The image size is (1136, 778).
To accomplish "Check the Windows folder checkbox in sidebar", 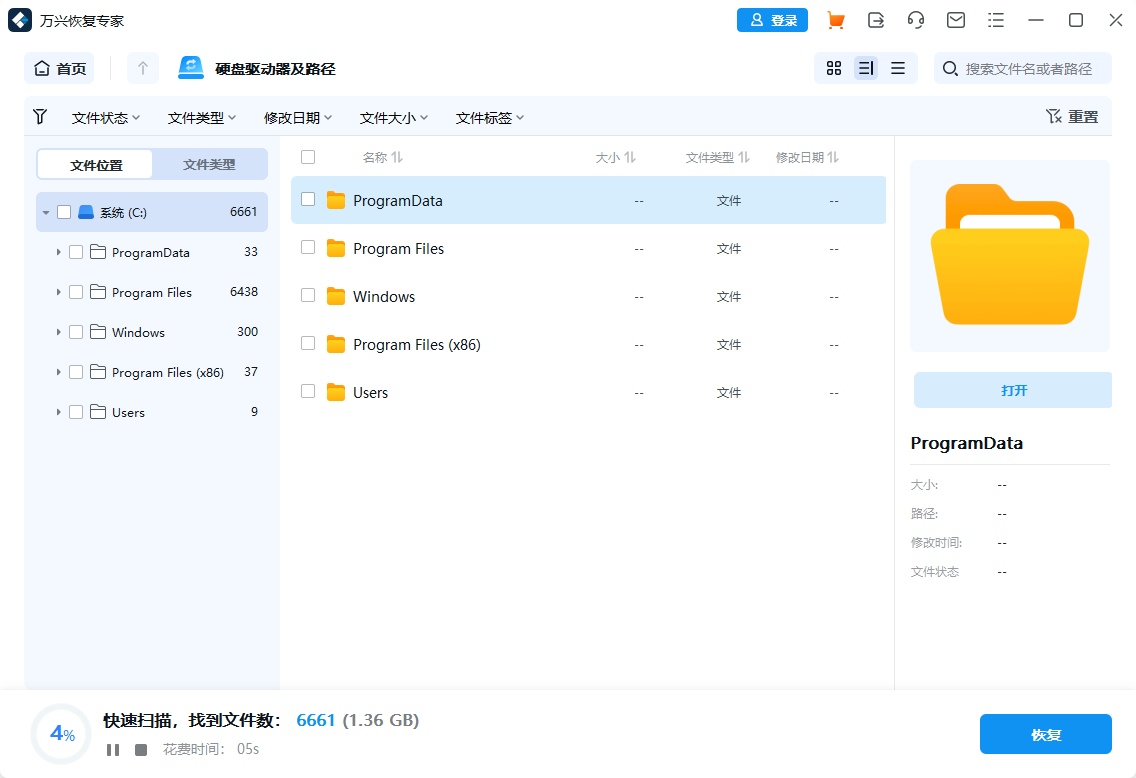I will click(76, 332).
